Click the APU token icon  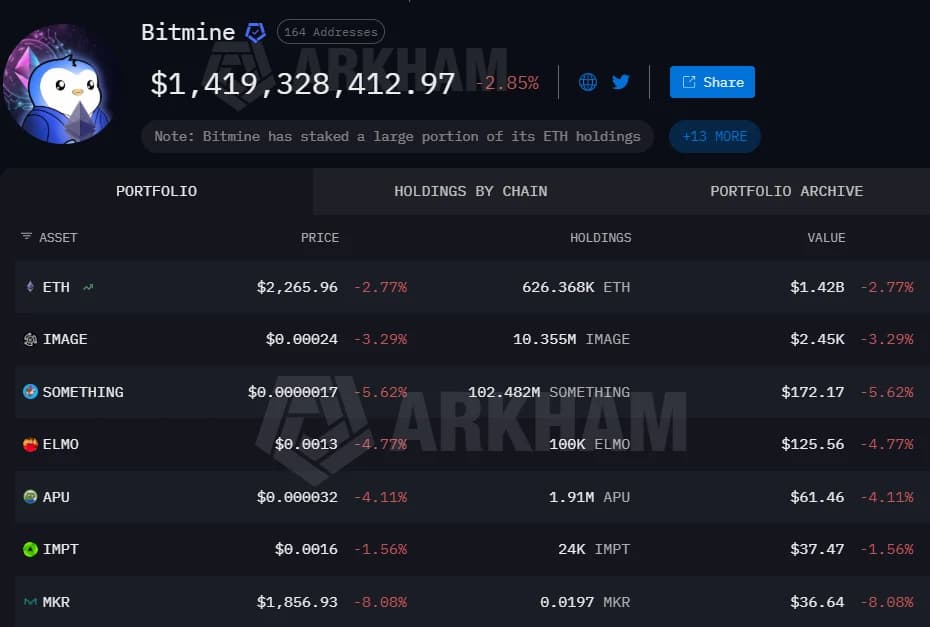click(31, 497)
